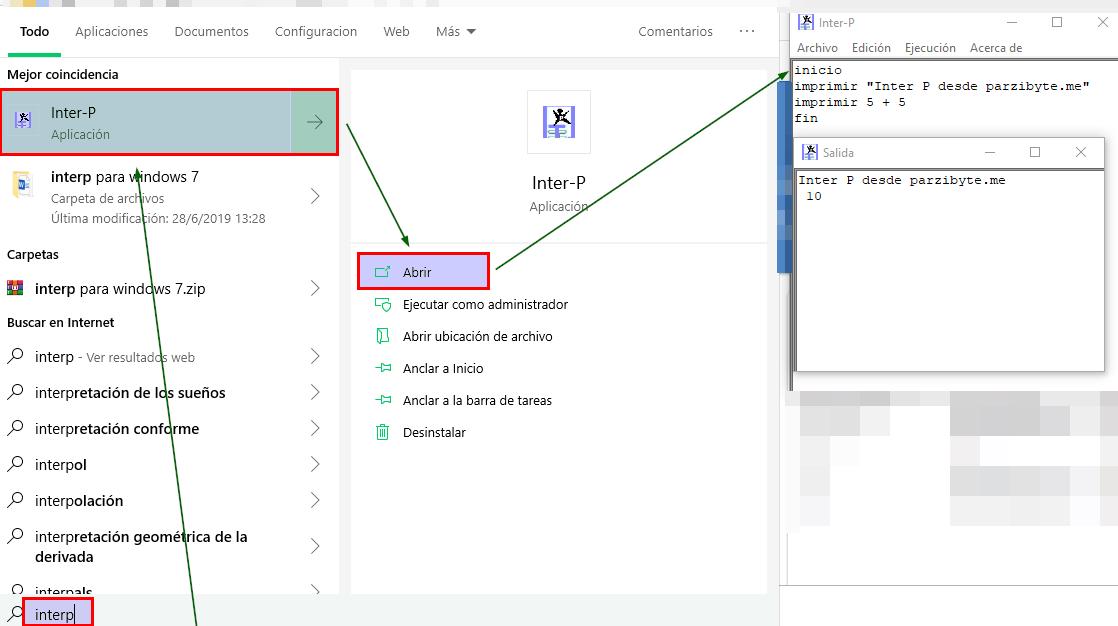Open Ejecución menu in Inter-P window
This screenshot has width=1118, height=626.
(930, 48)
